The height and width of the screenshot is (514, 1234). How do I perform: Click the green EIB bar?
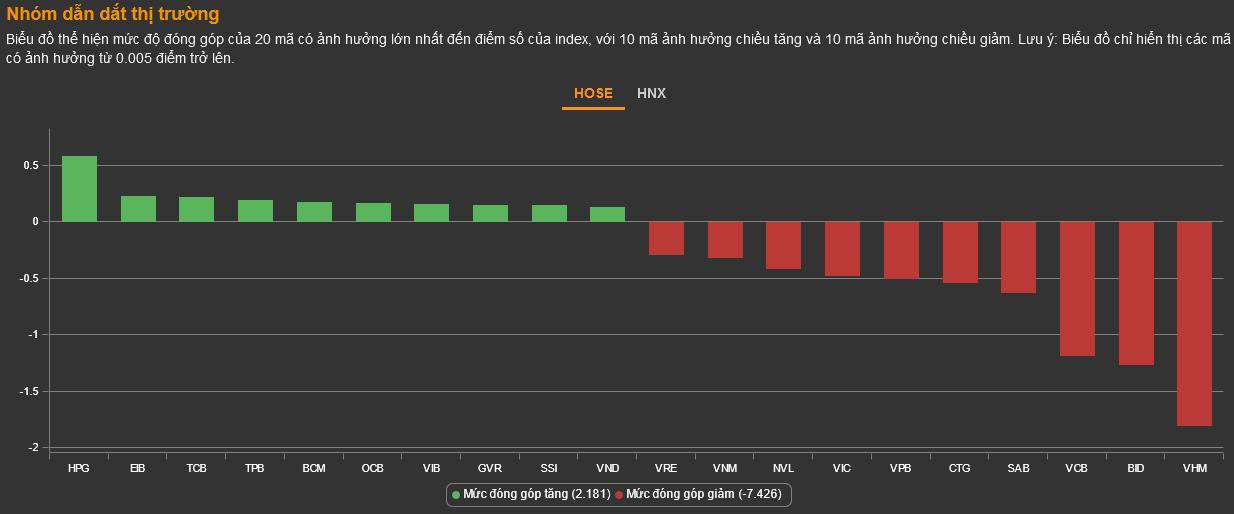tap(138, 209)
